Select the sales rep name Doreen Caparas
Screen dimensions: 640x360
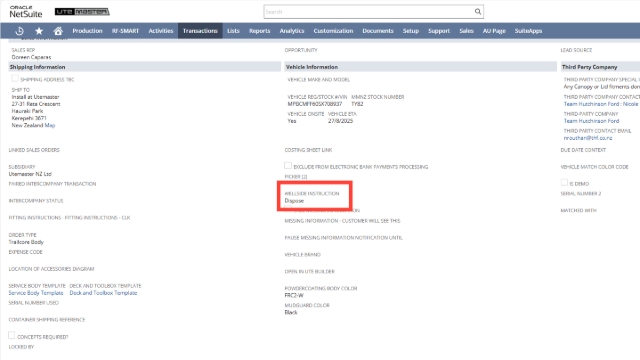click(31, 57)
